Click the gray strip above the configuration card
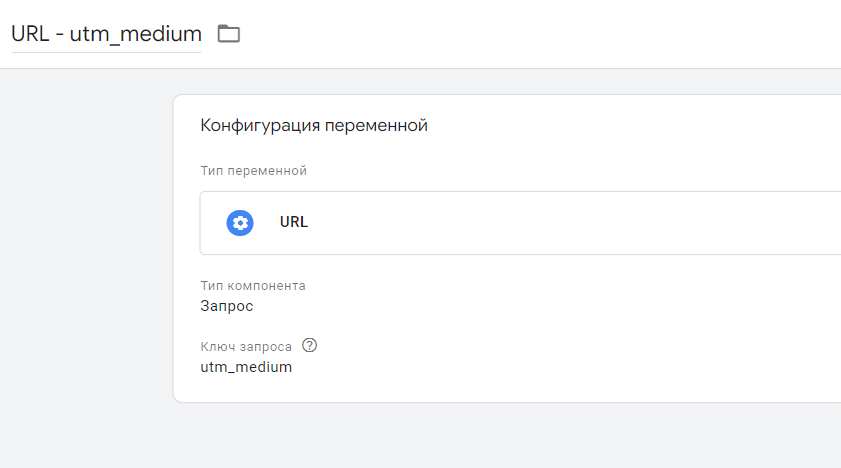Image resolution: width=841 pixels, height=468 pixels. (x=500, y=81)
